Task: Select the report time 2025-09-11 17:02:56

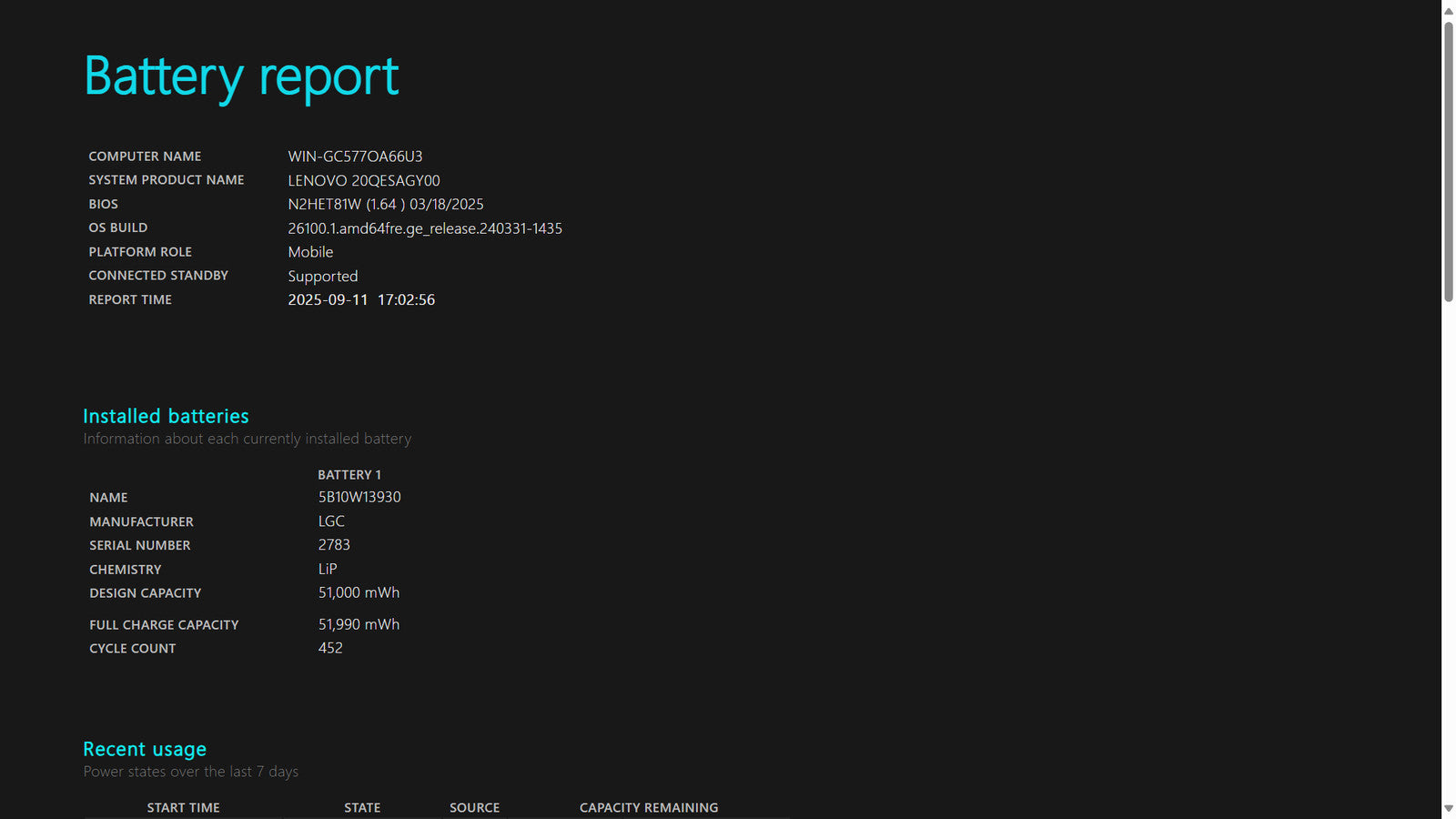Action: coord(361,299)
